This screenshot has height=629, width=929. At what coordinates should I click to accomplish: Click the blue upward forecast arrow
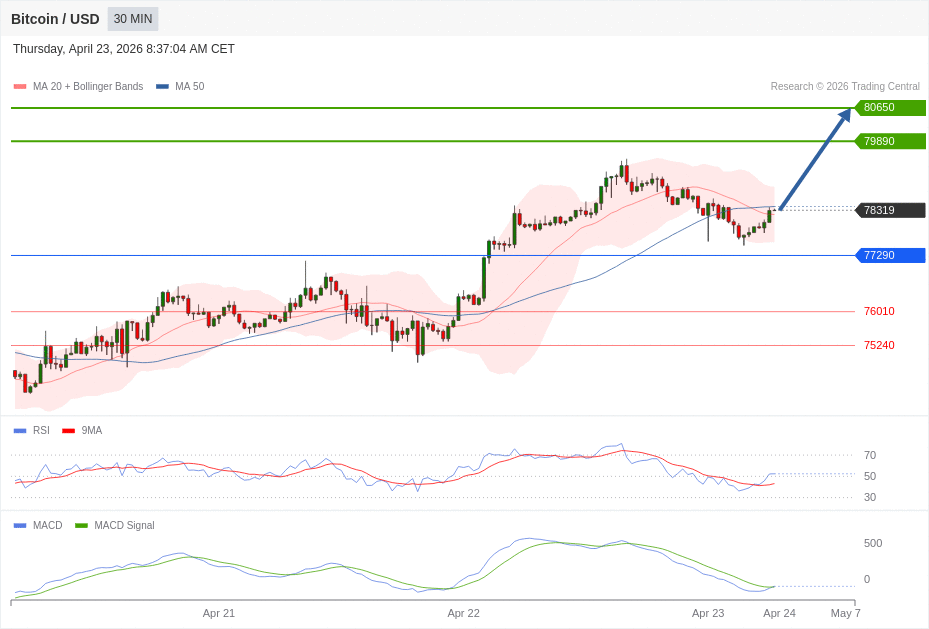[814, 160]
